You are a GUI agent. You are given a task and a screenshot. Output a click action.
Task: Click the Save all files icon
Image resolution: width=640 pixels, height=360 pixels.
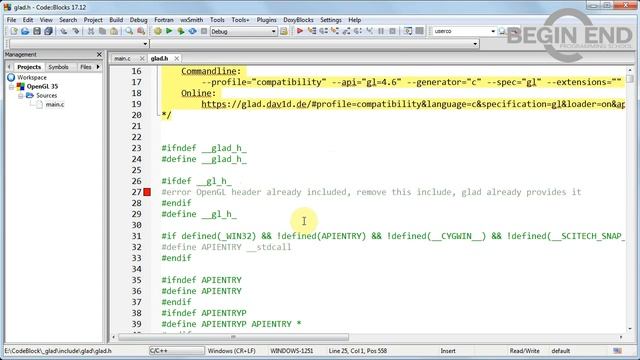(x=48, y=31)
